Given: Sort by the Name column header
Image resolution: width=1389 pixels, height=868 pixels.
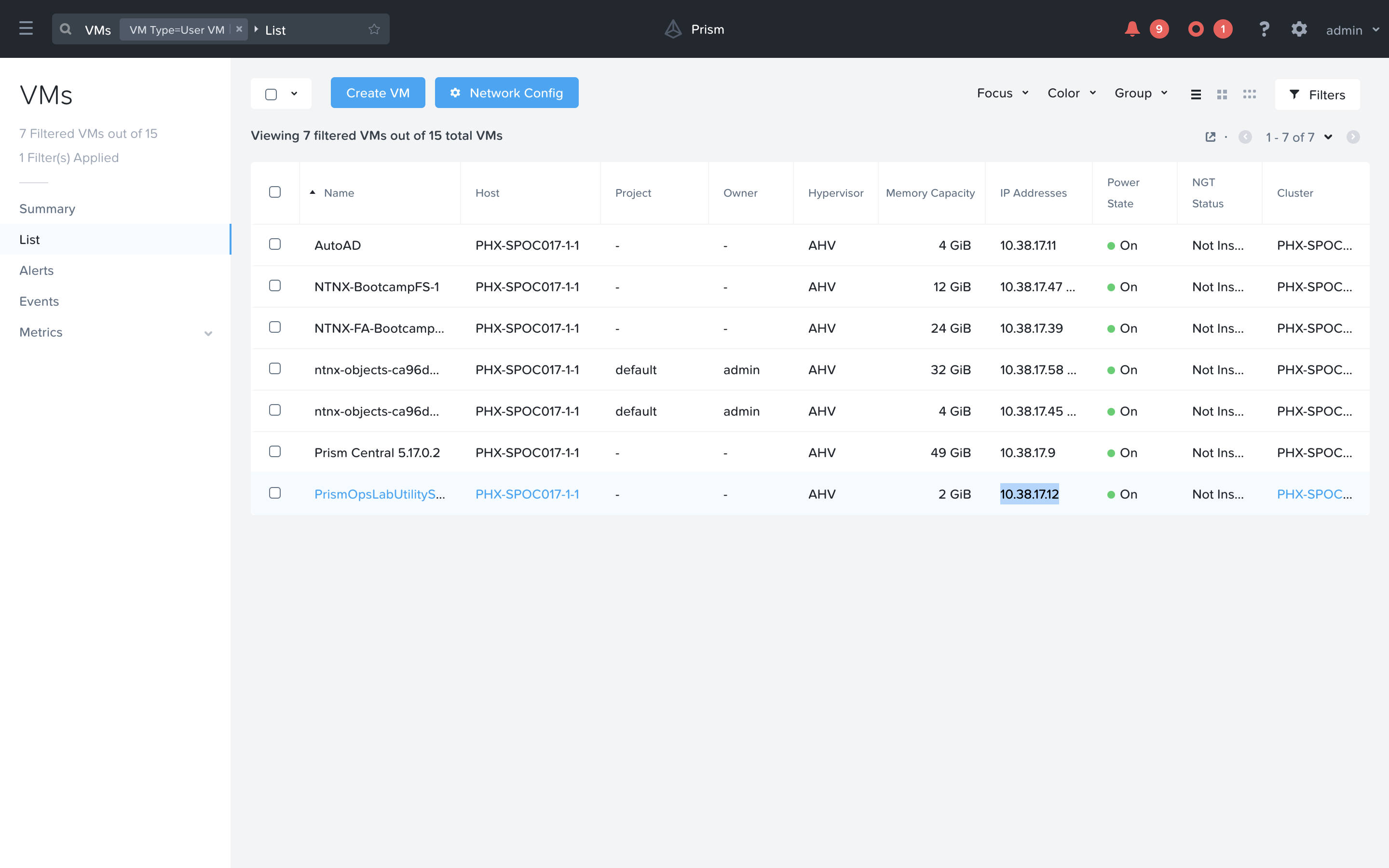Looking at the screenshot, I should pos(339,193).
